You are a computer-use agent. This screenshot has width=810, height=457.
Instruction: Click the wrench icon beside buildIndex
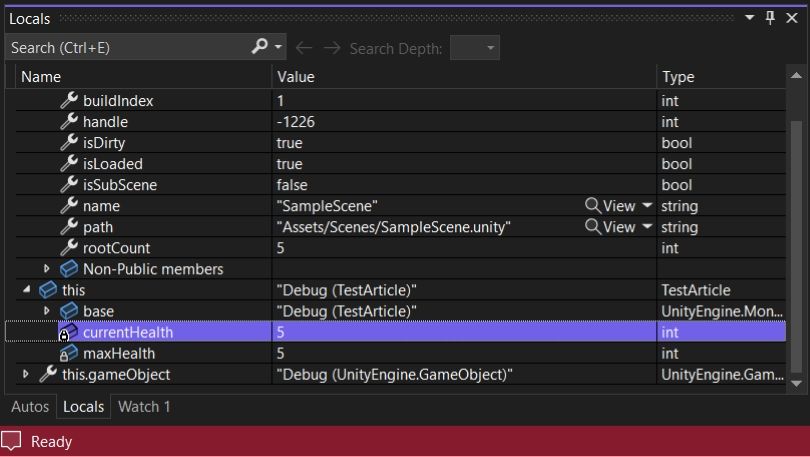tap(69, 100)
